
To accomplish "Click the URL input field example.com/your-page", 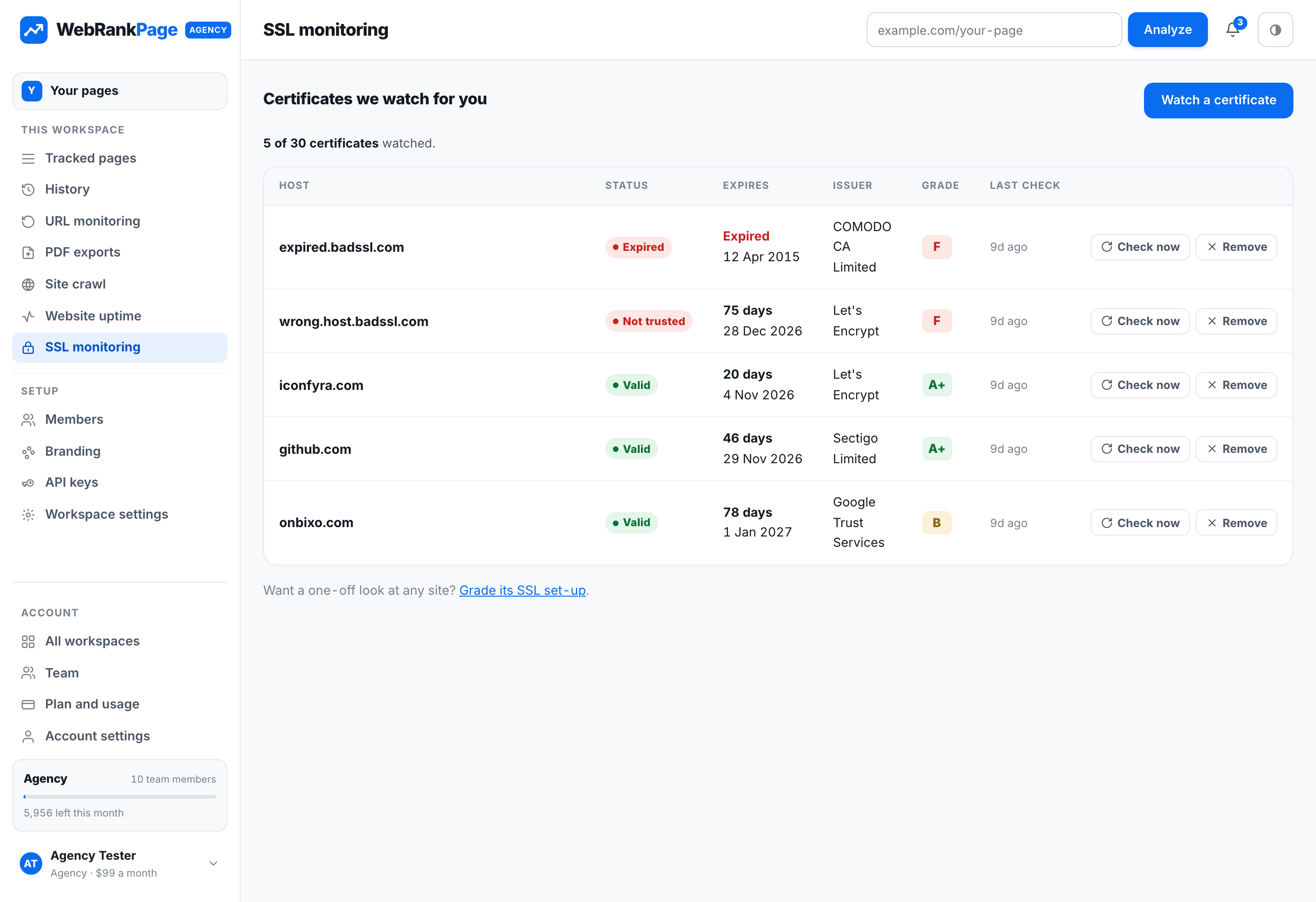I will pyautogui.click(x=994, y=30).
